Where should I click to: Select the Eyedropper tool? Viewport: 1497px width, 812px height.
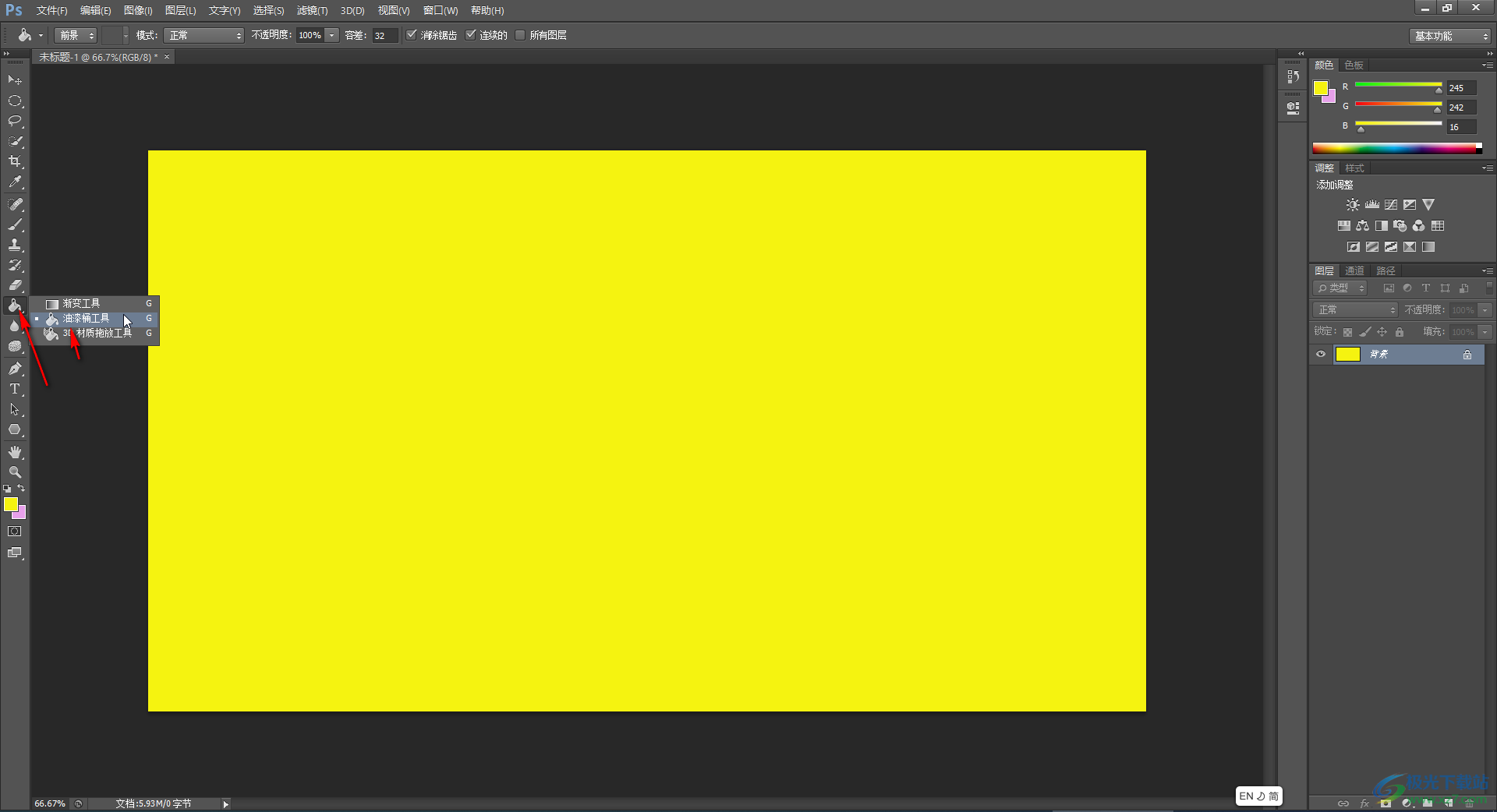15,182
